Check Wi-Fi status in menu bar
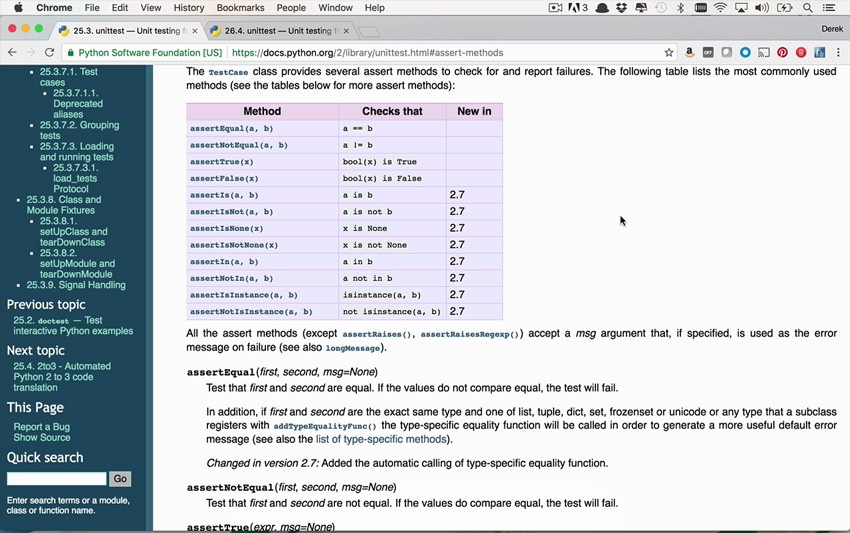 point(720,8)
